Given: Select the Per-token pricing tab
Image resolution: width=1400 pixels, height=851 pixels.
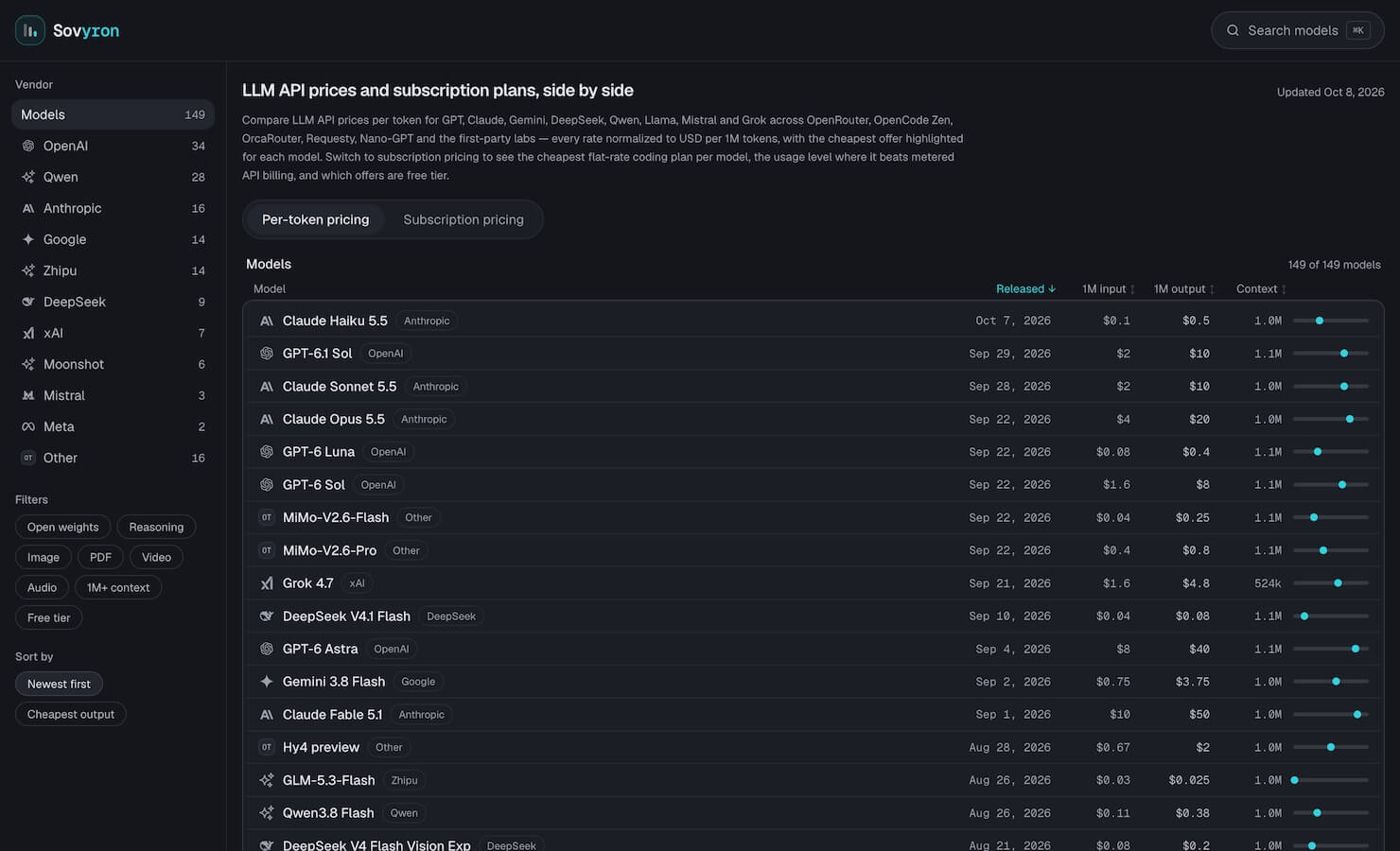Looking at the screenshot, I should coord(315,219).
